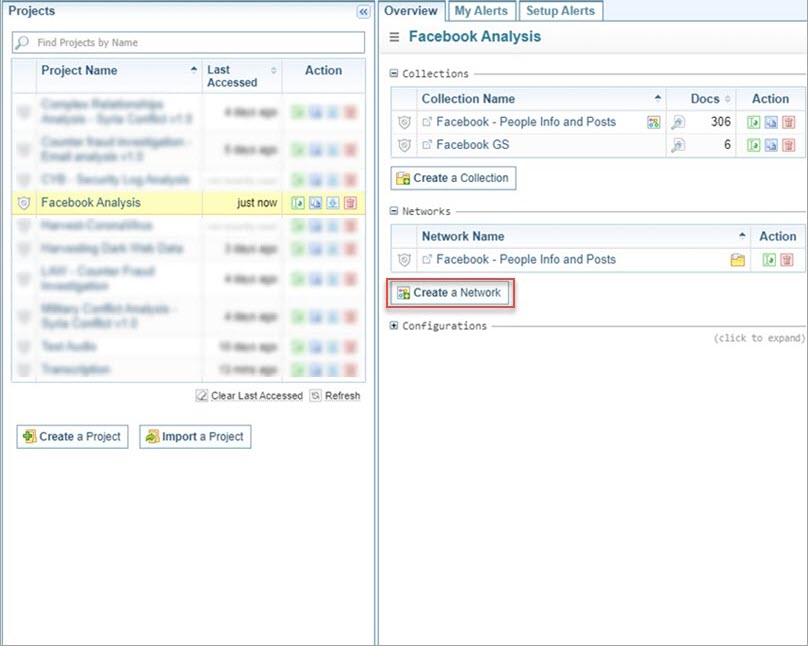Focus the Find Projects by Name field
Image resolution: width=808 pixels, height=646 pixels.
click(x=188, y=43)
